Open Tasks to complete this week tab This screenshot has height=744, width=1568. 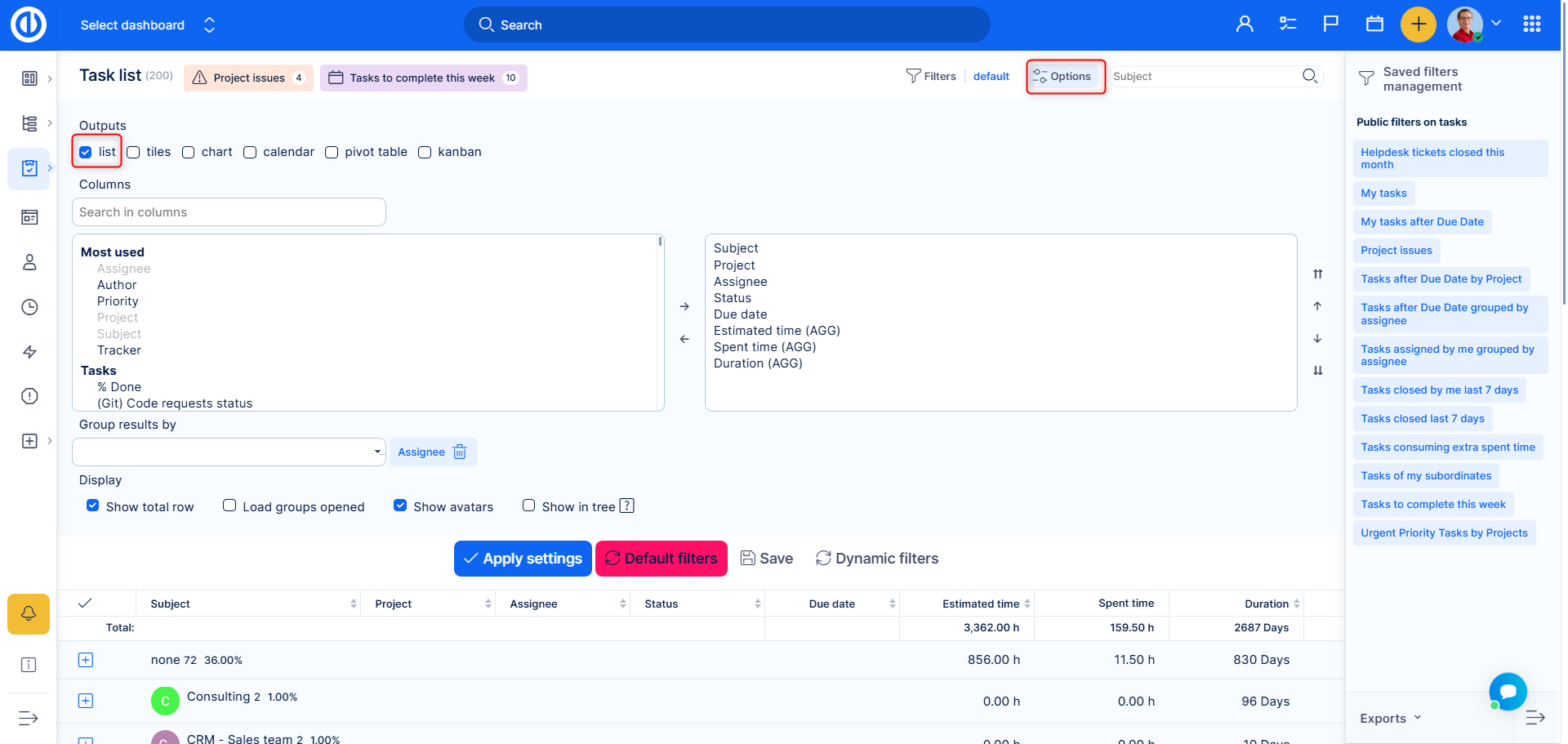(423, 78)
